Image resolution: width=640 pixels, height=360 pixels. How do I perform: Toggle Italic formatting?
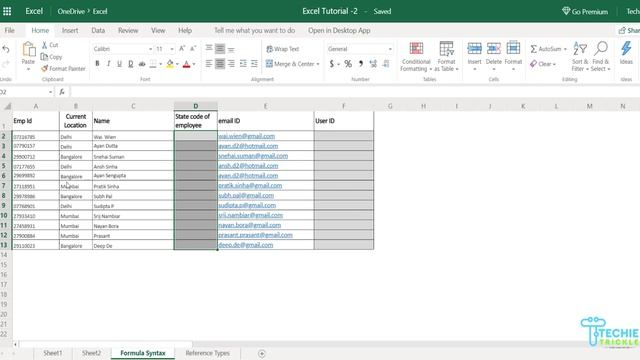coord(108,64)
